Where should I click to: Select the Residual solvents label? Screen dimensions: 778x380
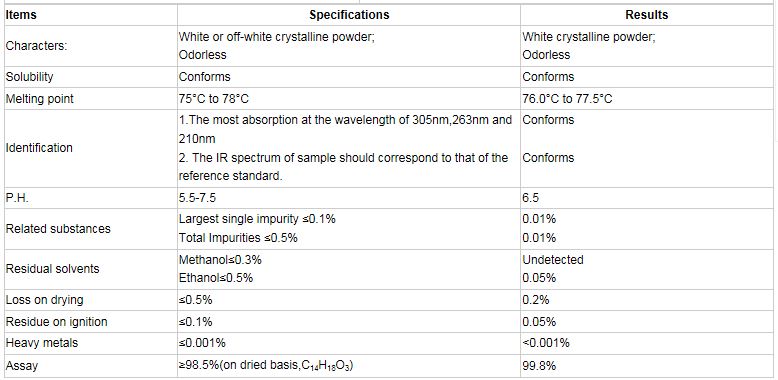click(x=52, y=269)
